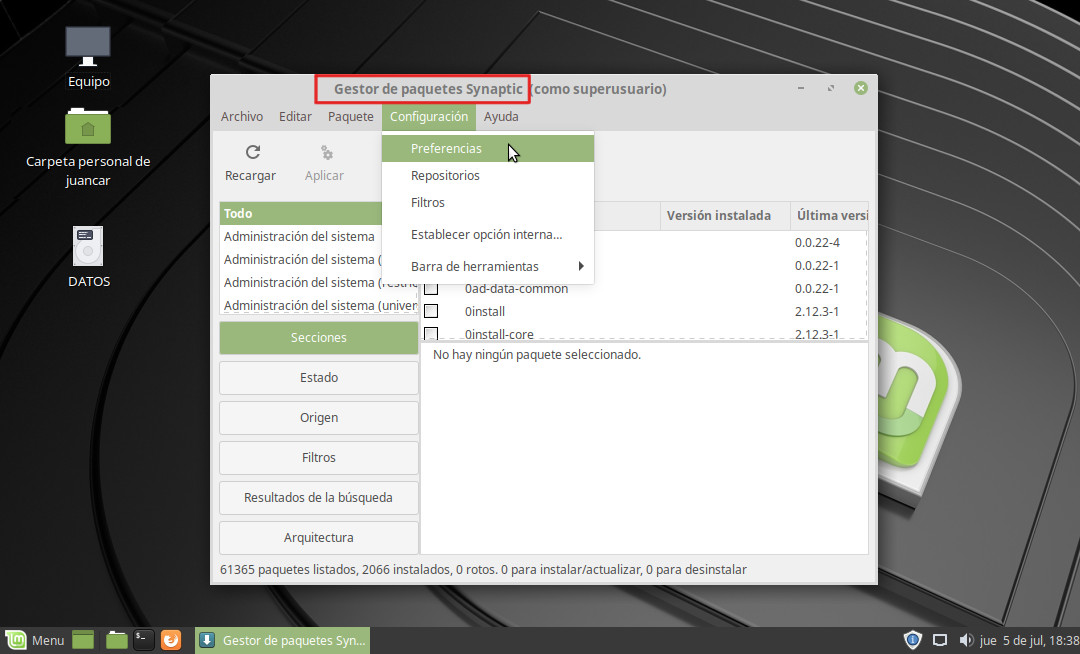
Task: Open the Paquete menu
Action: click(350, 117)
